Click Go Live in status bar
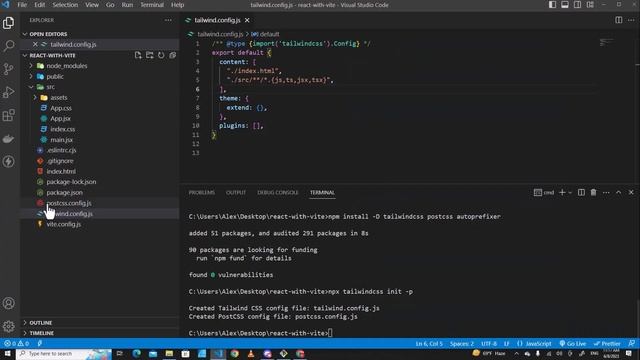 tap(573, 344)
